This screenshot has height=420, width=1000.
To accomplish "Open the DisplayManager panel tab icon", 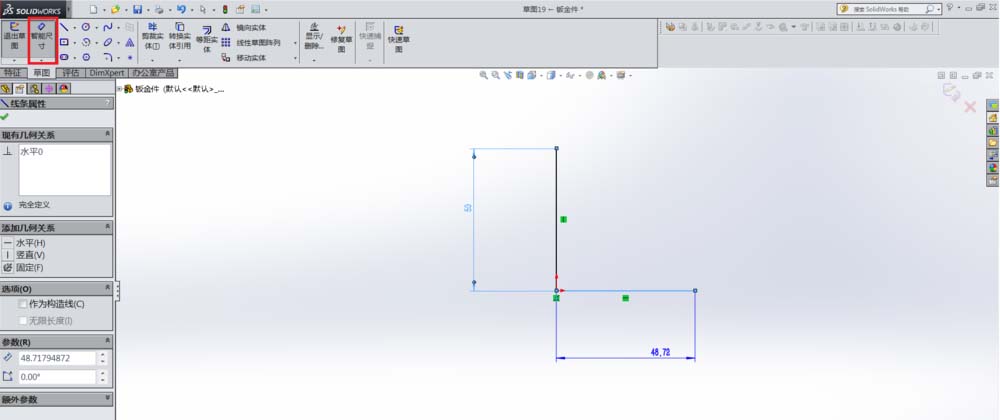I will coord(64,89).
